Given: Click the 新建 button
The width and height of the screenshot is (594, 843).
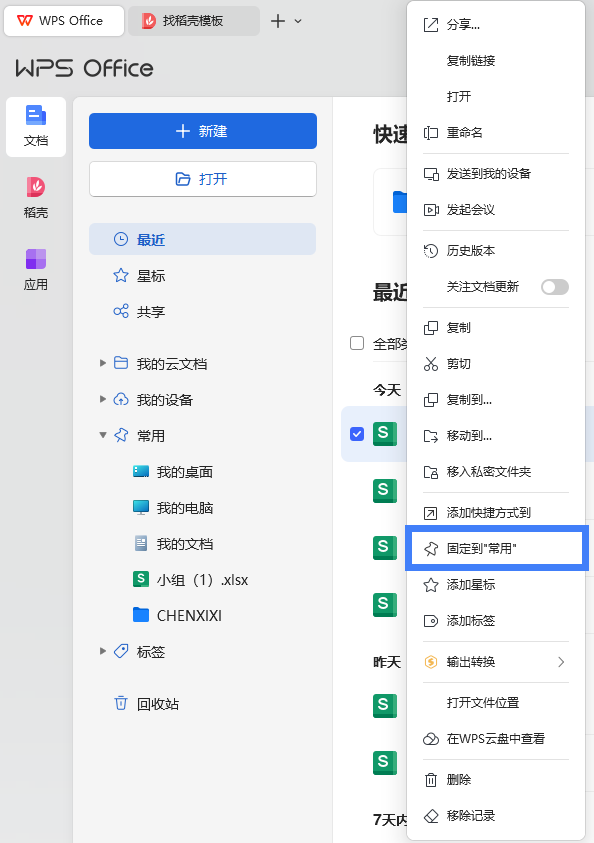Looking at the screenshot, I should pyautogui.click(x=203, y=131).
